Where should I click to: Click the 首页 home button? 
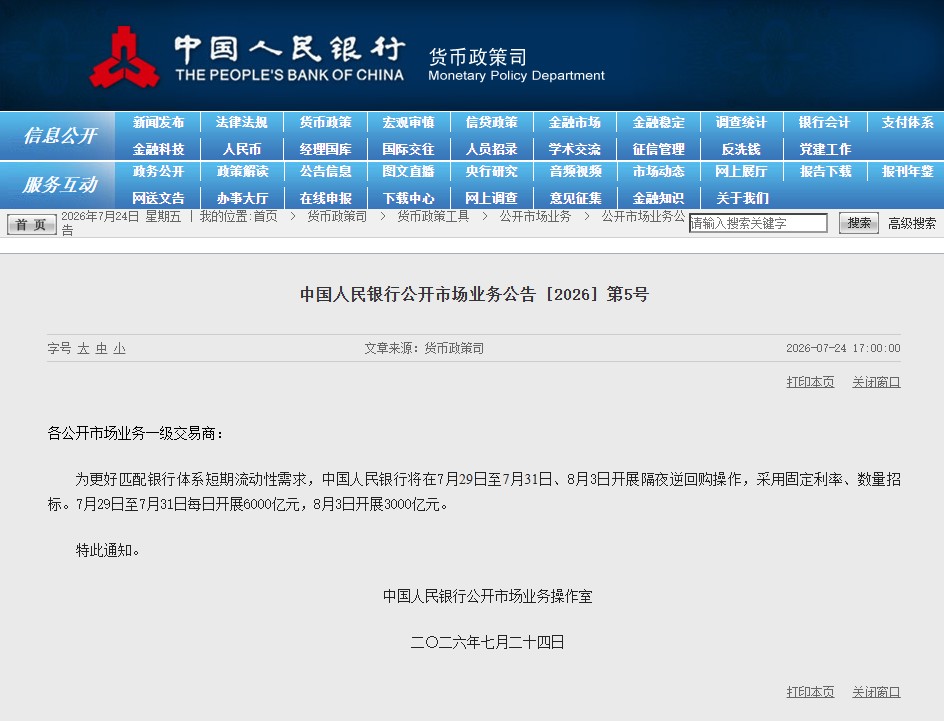click(31, 224)
